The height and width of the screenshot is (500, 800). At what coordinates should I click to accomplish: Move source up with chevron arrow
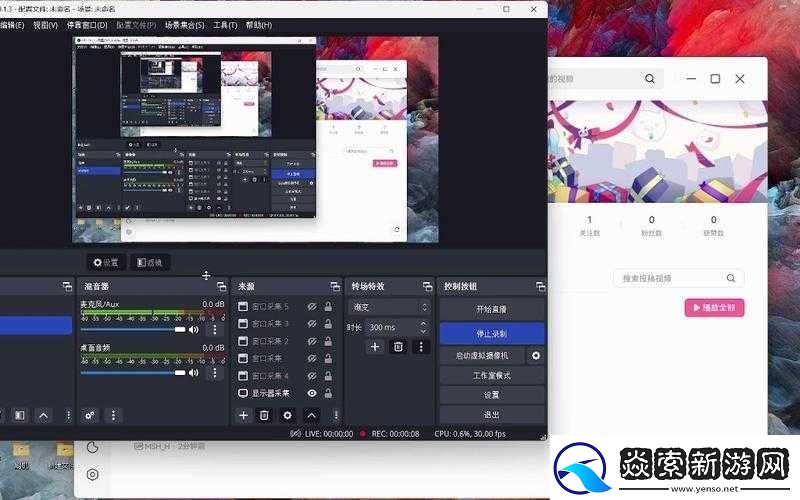coord(311,415)
